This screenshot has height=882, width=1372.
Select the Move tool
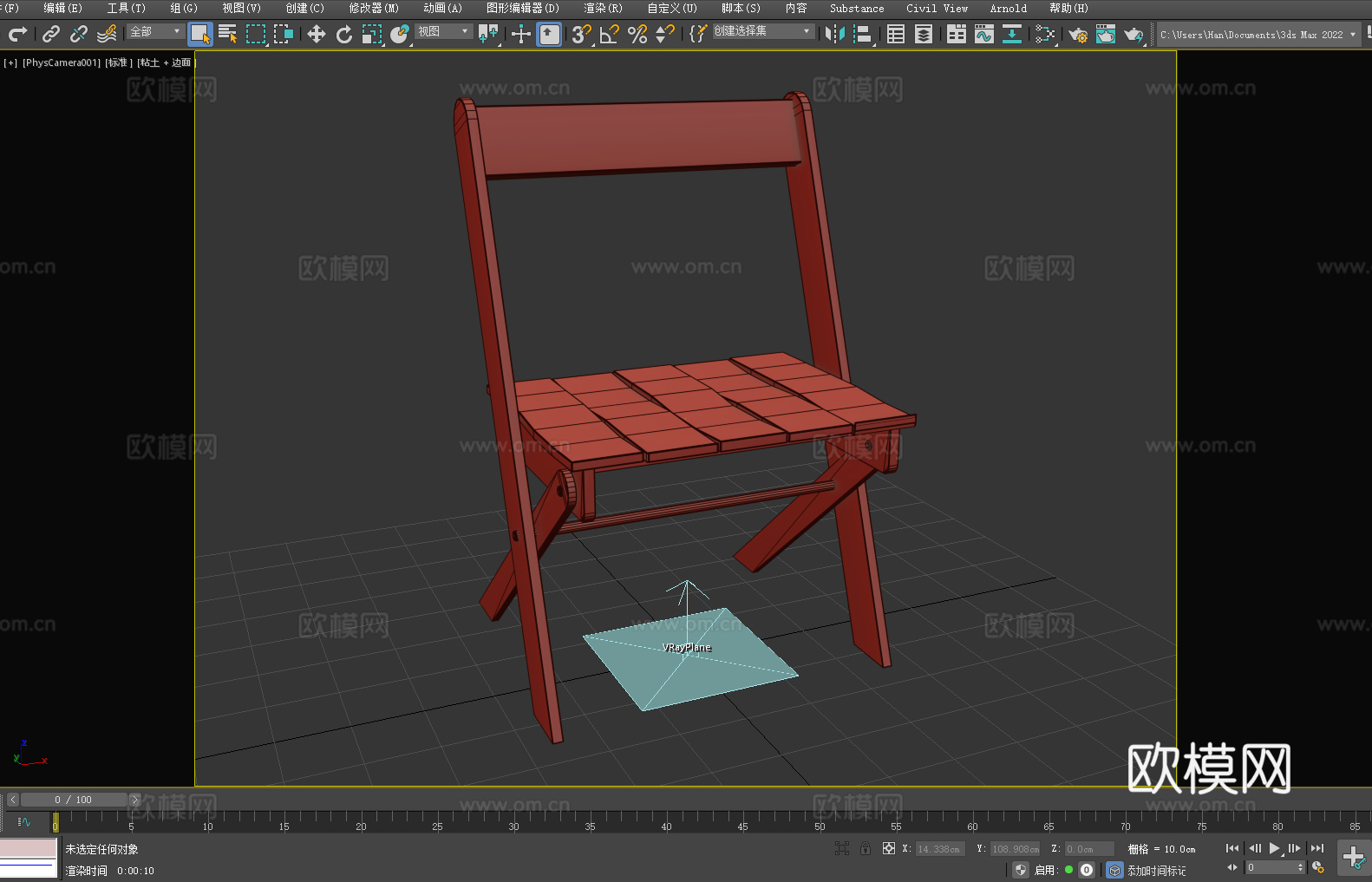click(x=317, y=34)
